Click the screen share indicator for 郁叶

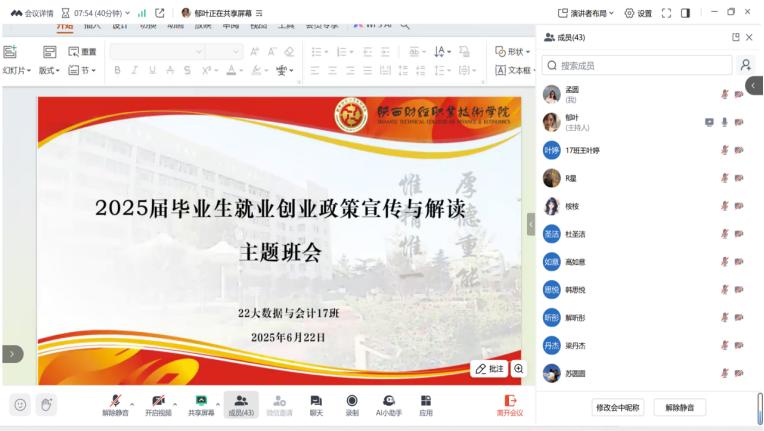coord(709,122)
